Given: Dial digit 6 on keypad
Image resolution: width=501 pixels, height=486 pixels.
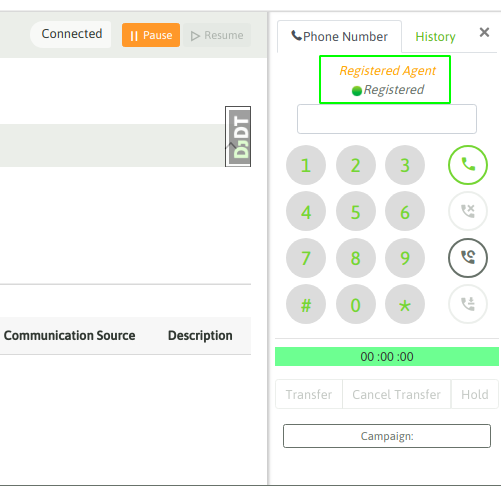Looking at the screenshot, I should pos(405,211).
